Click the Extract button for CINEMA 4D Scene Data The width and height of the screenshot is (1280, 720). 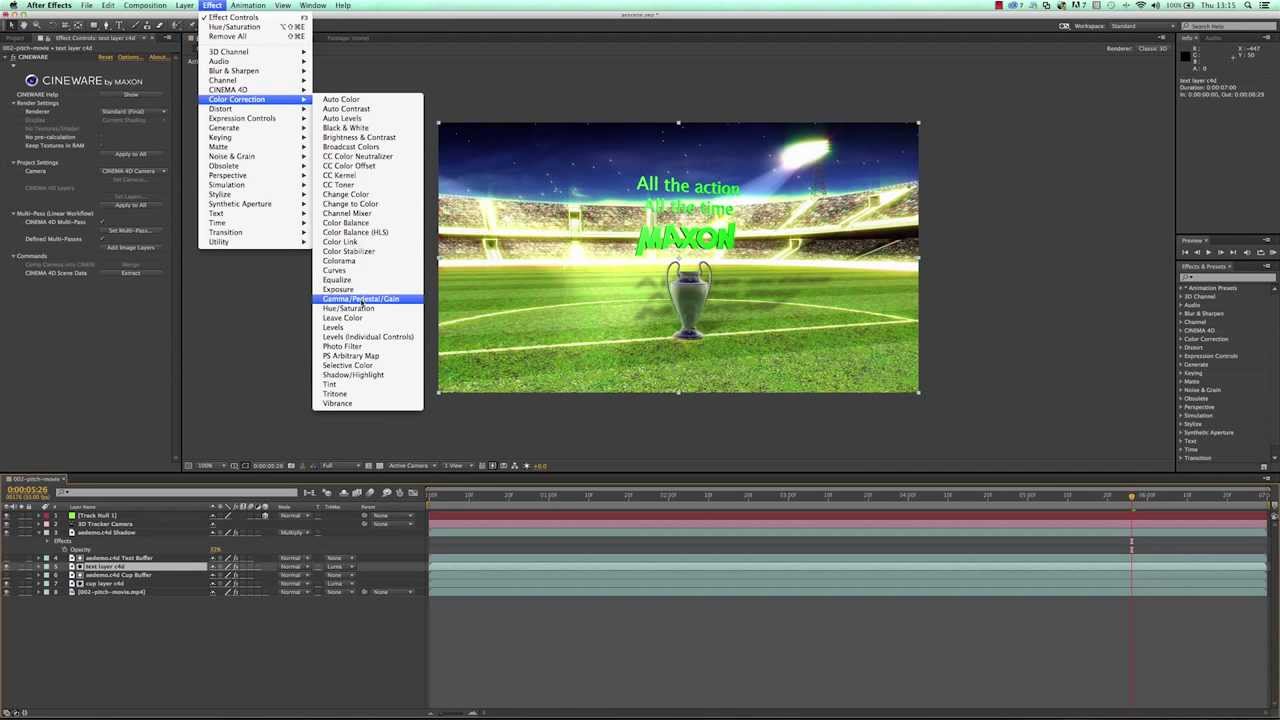coord(131,273)
